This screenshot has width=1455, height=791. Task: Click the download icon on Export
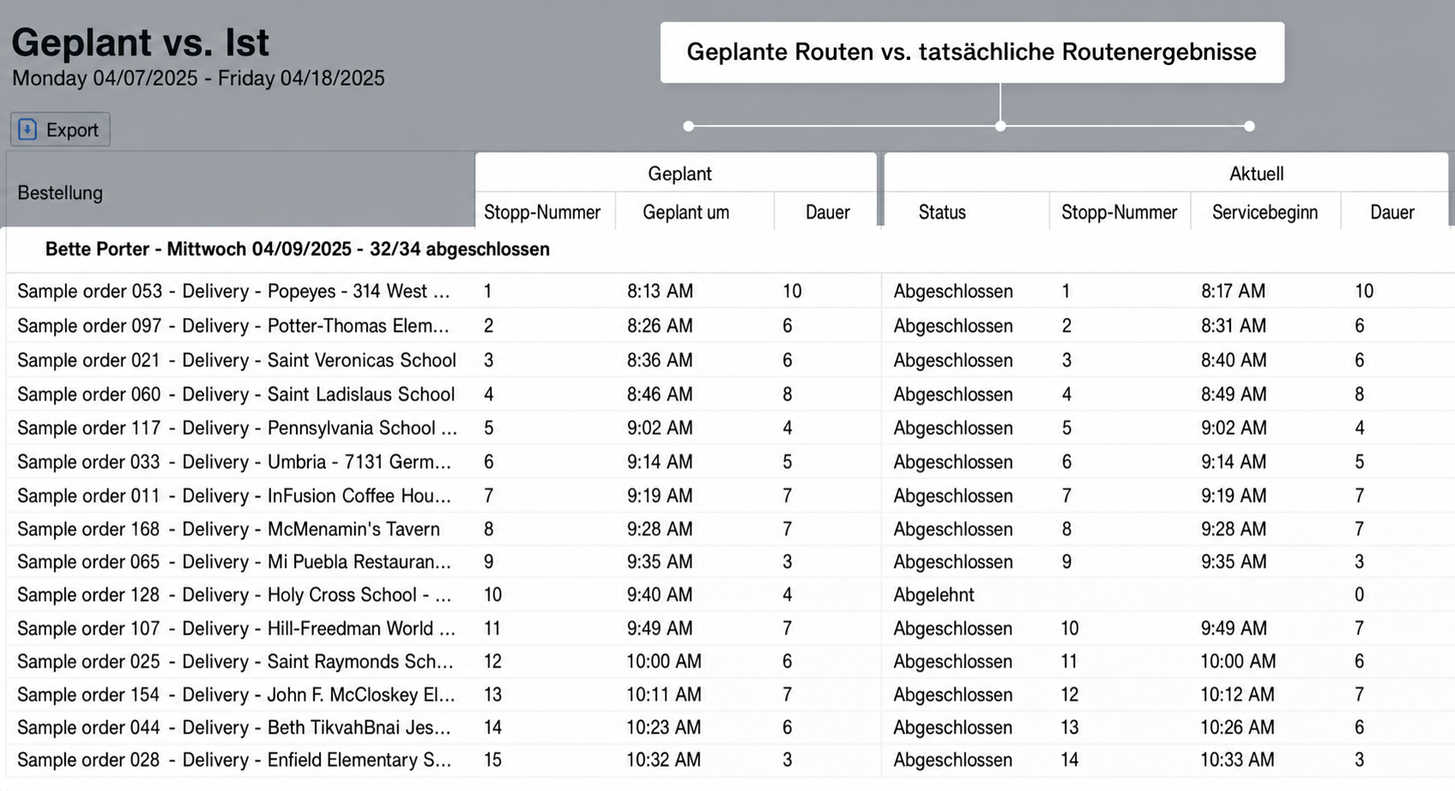(28, 129)
